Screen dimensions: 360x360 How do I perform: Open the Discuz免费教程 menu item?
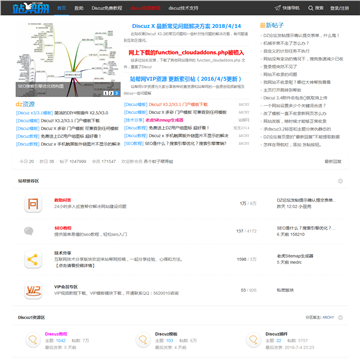pos(107,8)
